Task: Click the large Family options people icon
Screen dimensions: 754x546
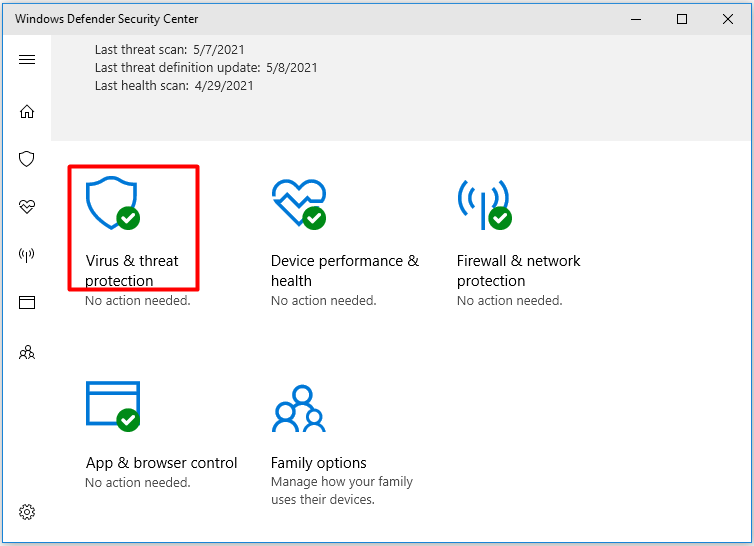Action: pyautogui.click(x=299, y=408)
